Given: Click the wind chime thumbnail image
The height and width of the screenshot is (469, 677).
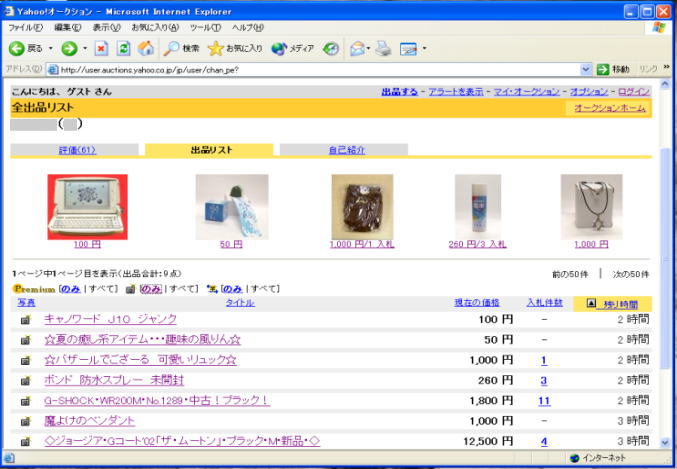Looking at the screenshot, I should pos(232,207).
